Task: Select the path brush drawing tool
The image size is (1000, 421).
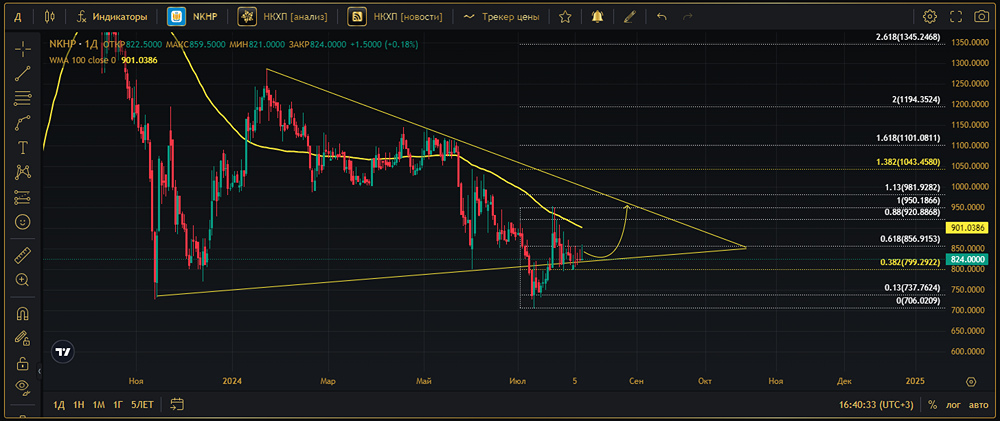Action: [x=24, y=122]
